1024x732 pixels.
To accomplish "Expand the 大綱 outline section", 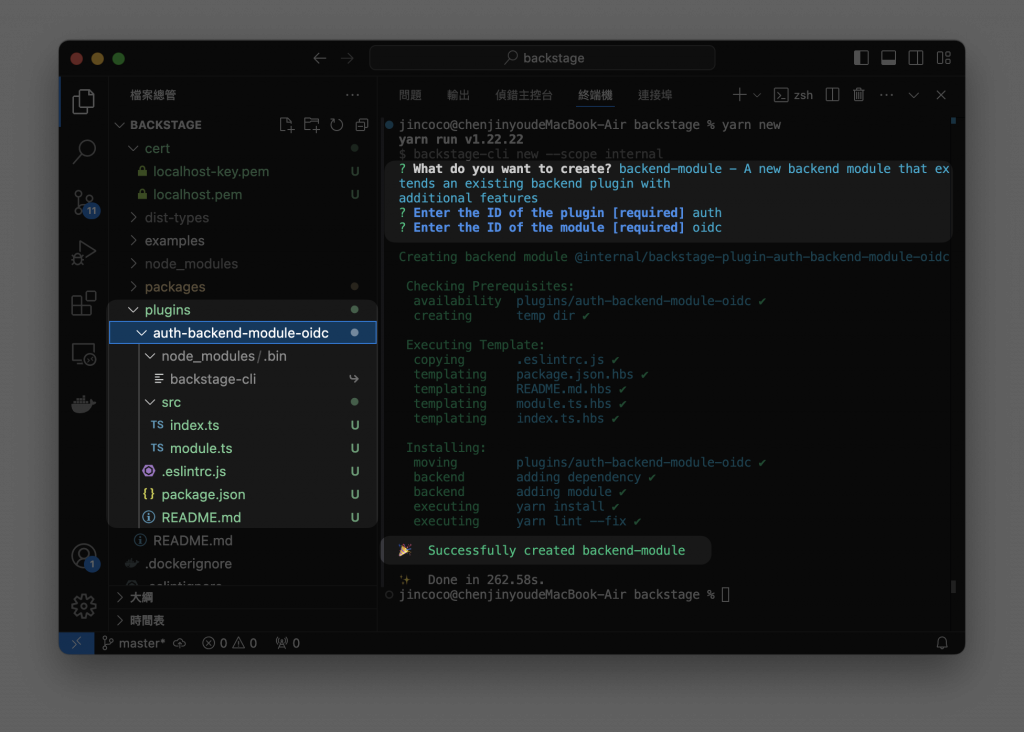I will pyautogui.click(x=243, y=597).
